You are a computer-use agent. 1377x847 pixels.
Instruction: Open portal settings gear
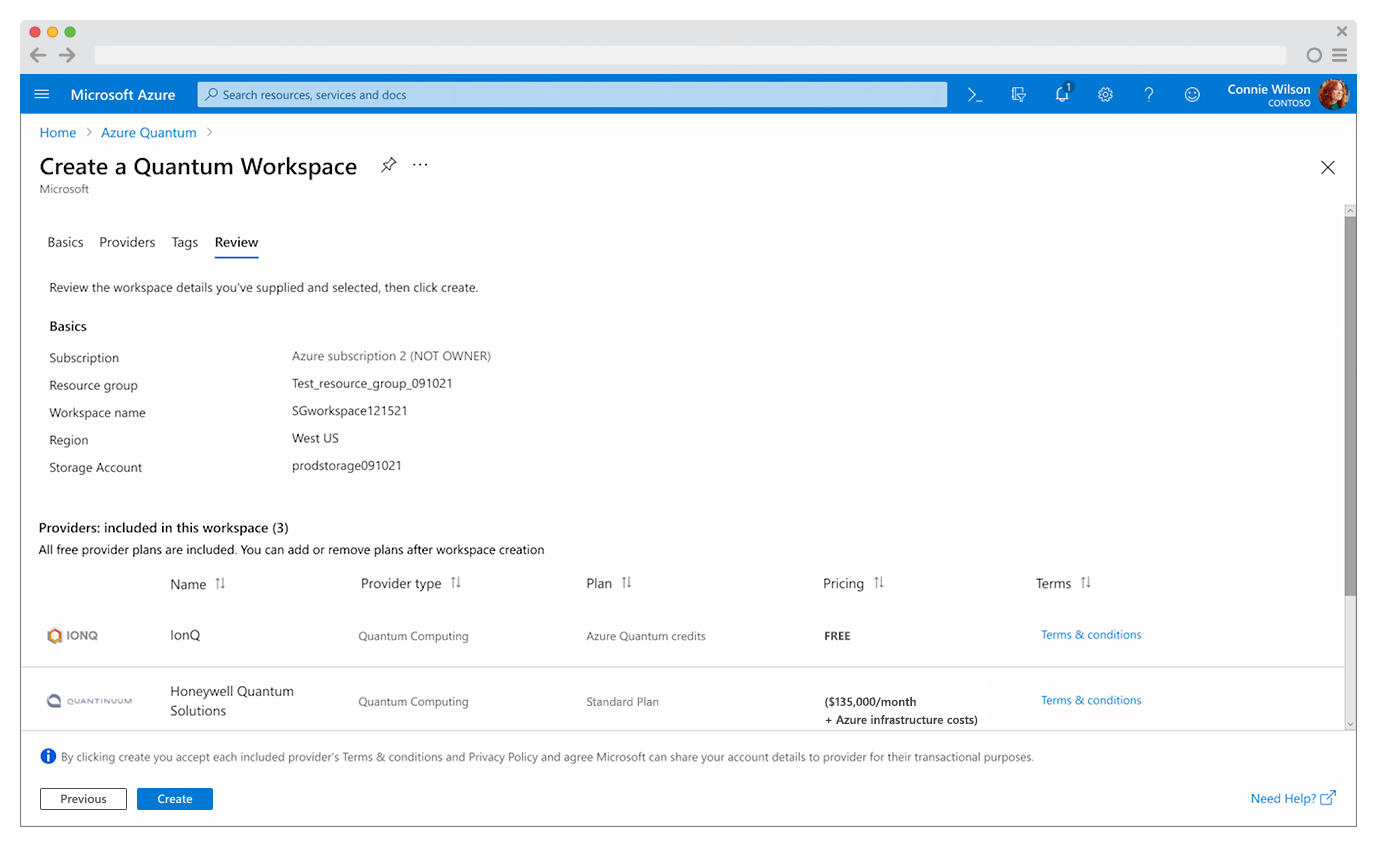tap(1105, 95)
